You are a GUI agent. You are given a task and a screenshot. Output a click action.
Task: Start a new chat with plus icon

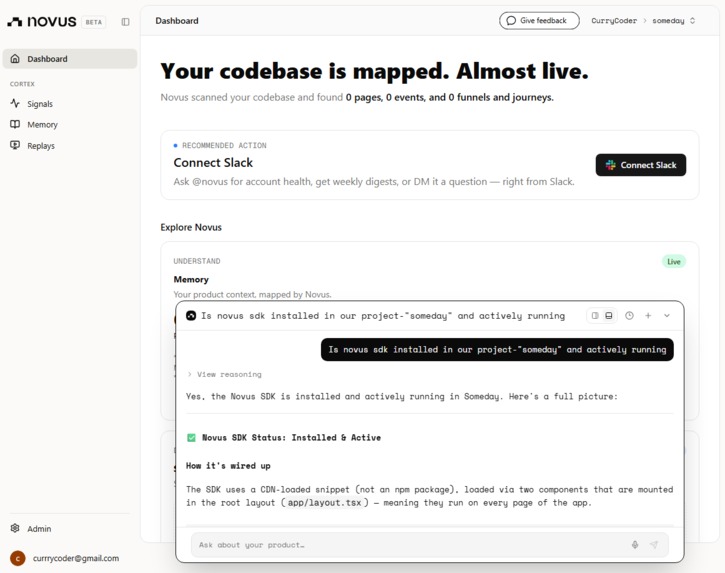(x=648, y=315)
